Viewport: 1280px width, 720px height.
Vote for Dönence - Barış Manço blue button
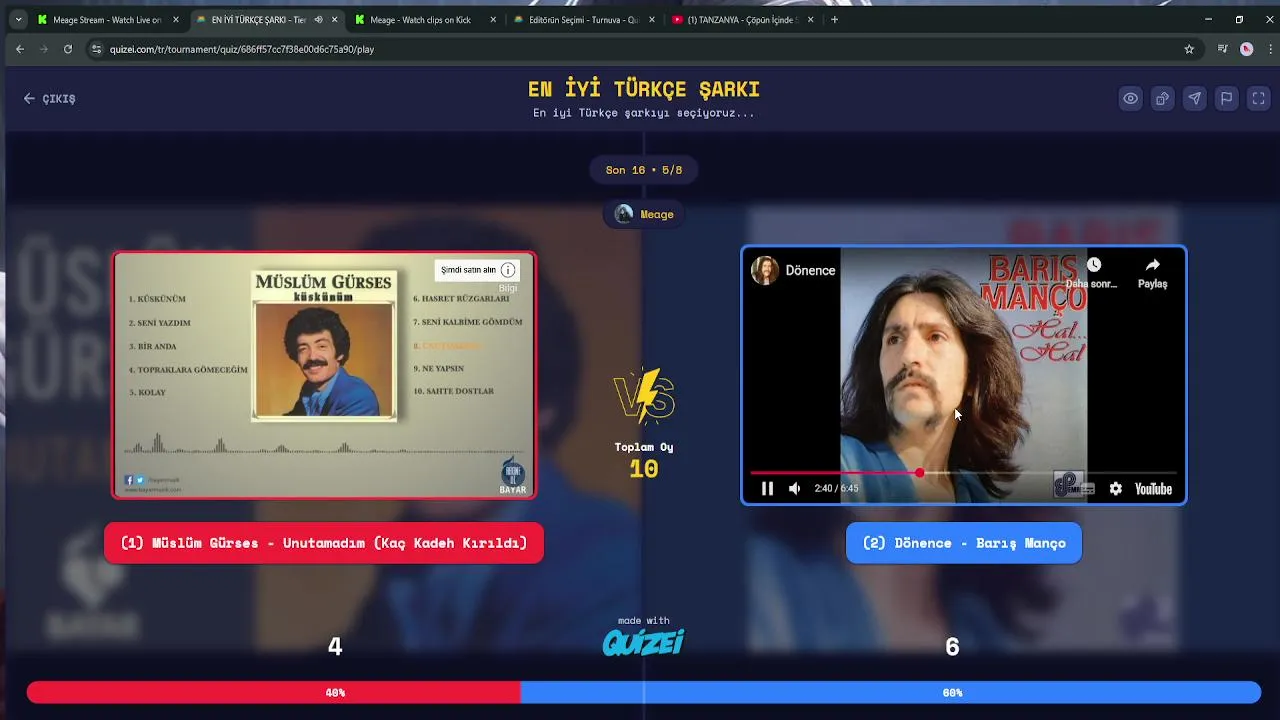[964, 543]
